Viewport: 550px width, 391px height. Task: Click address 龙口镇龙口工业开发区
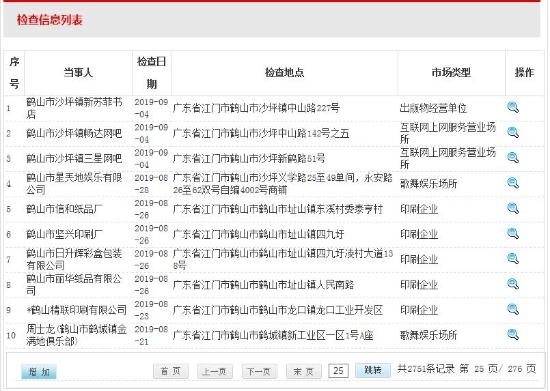(x=335, y=310)
